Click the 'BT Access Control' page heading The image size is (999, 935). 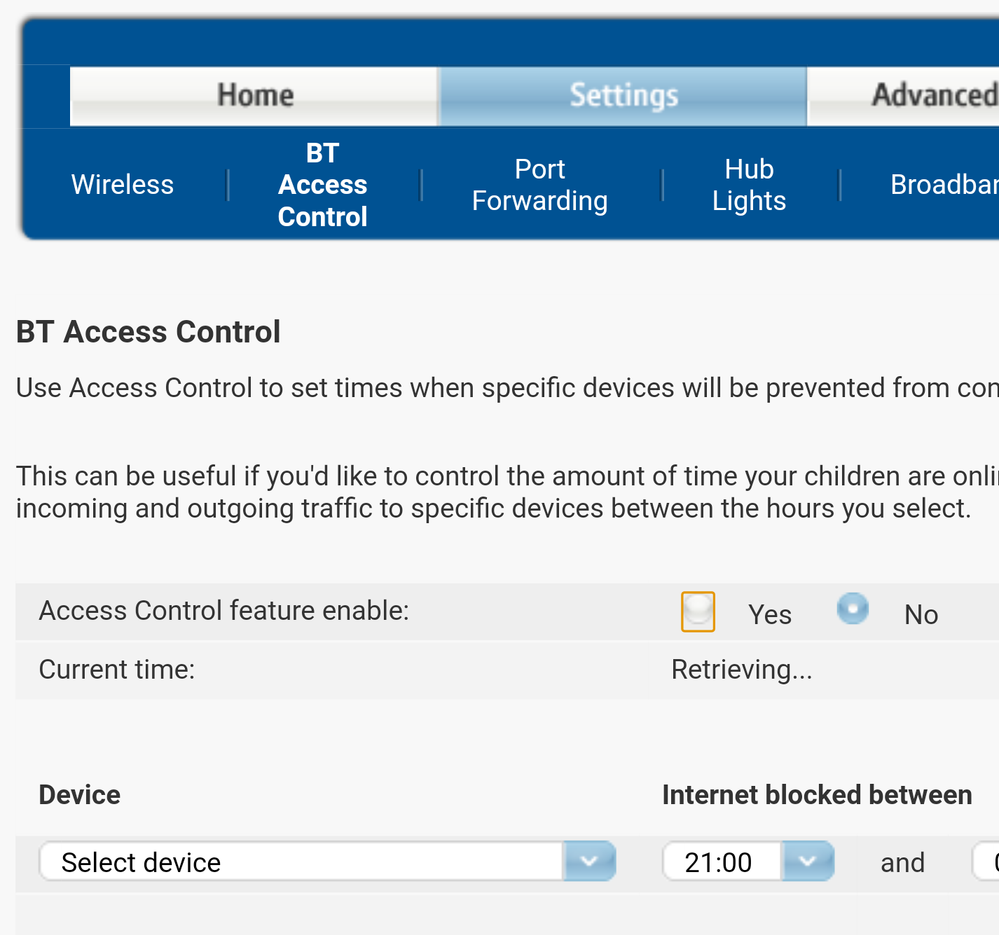click(x=148, y=332)
